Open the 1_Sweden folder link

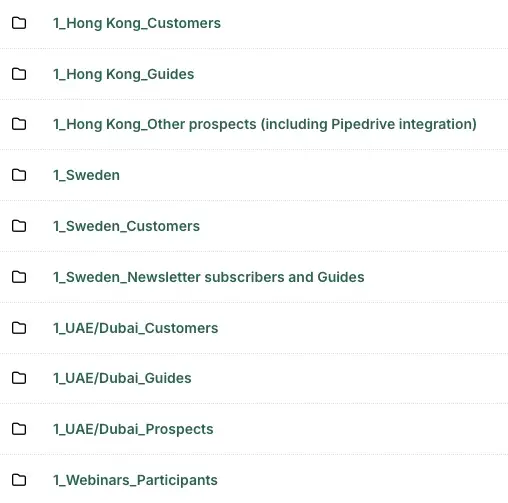coord(87,175)
